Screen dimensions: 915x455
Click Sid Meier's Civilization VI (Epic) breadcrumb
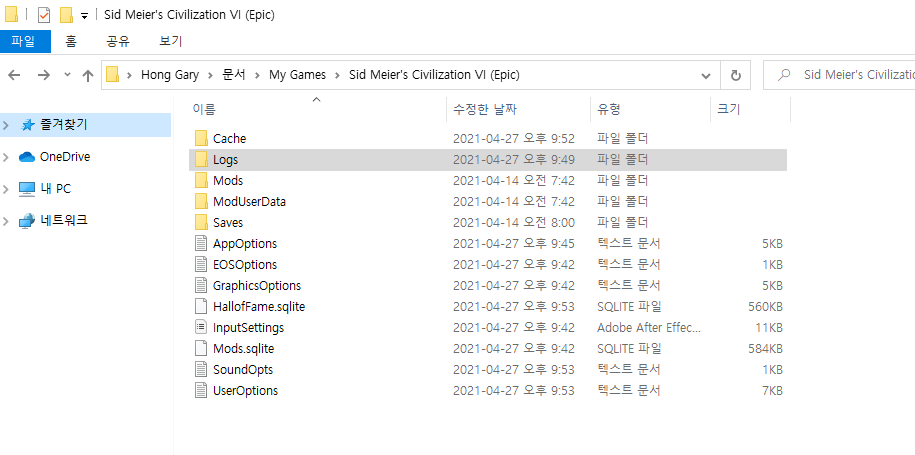click(x=434, y=75)
